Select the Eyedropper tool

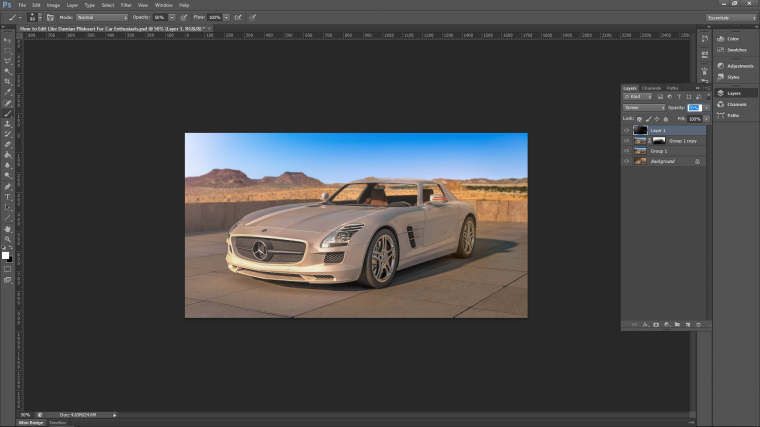tap(7, 92)
